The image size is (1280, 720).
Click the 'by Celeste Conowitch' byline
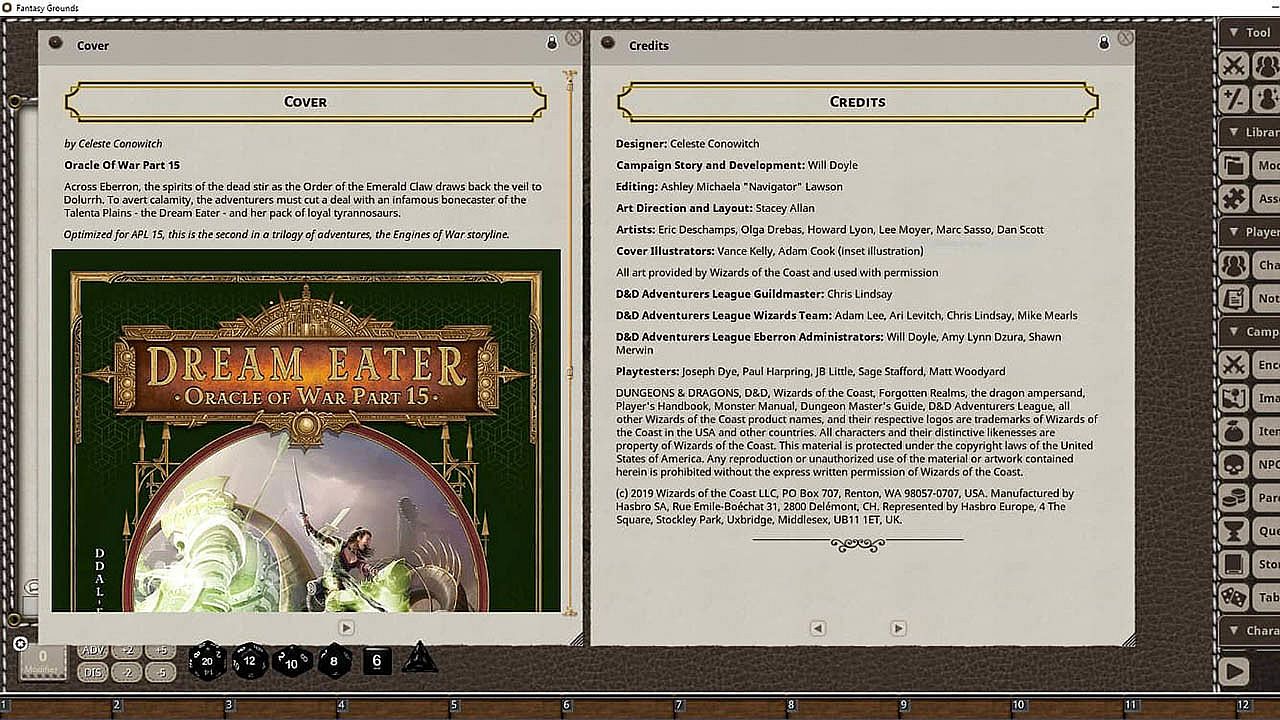pyautogui.click(x=113, y=144)
